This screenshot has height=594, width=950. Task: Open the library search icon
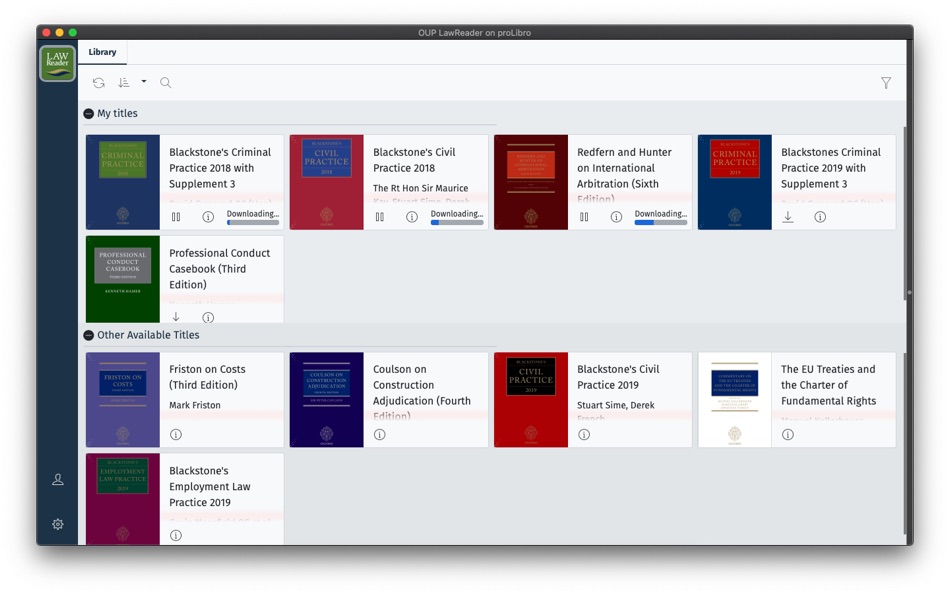tap(165, 82)
